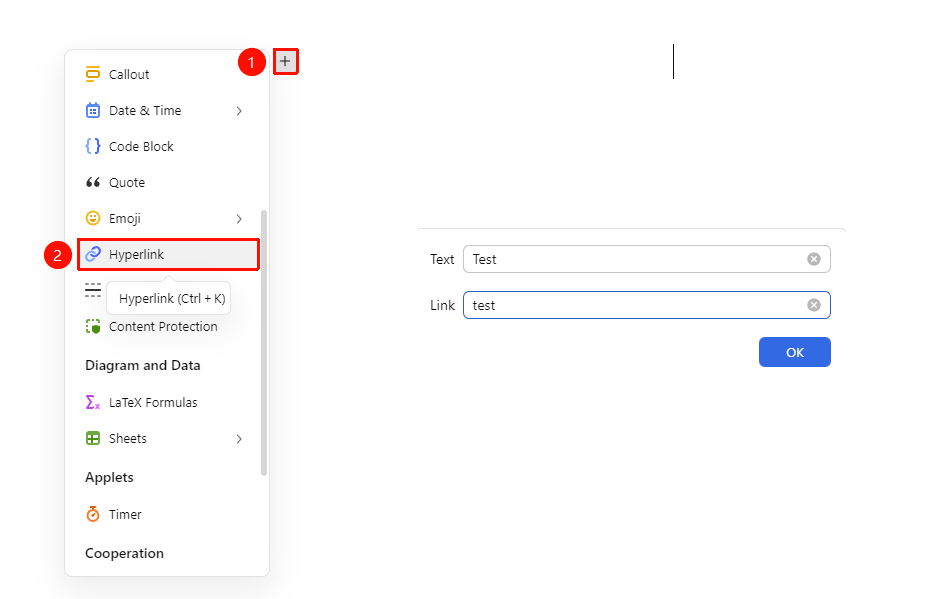Click the 'Applets' section heading
Image resolution: width=930 pixels, height=599 pixels.
tap(109, 477)
